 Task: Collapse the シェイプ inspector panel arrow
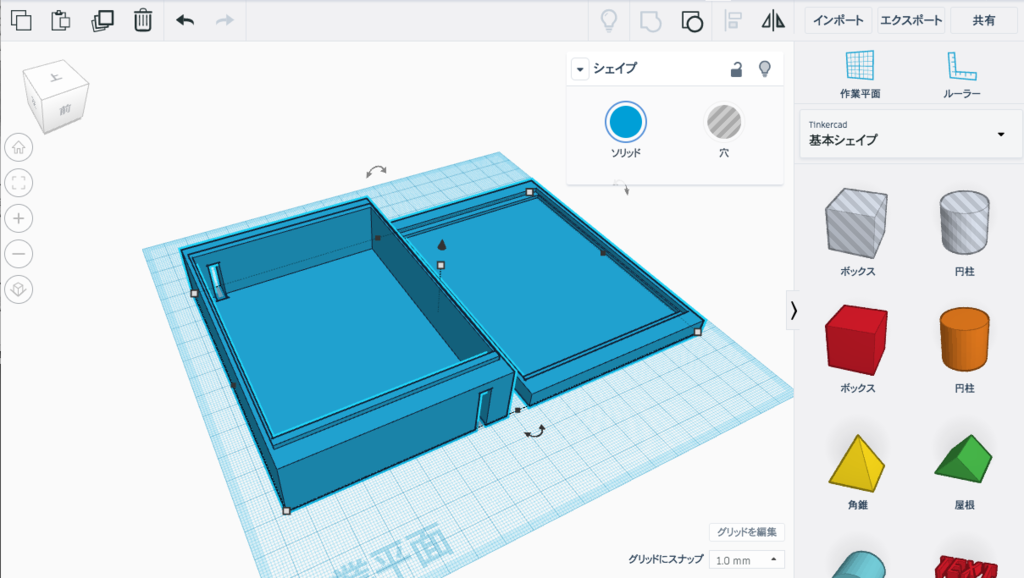tap(580, 69)
